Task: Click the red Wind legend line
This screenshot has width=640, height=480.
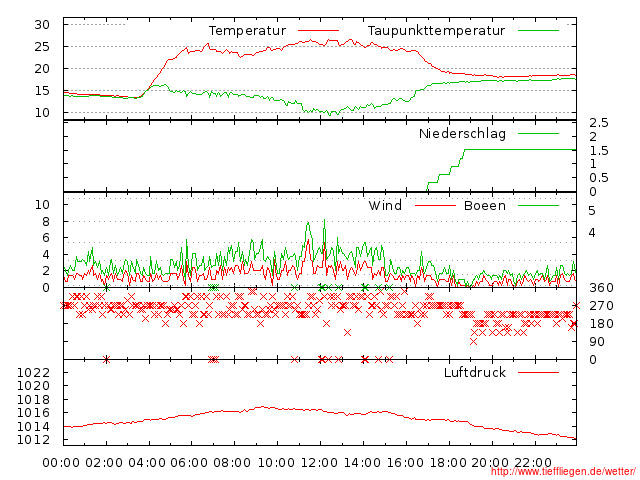Action: coord(435,205)
